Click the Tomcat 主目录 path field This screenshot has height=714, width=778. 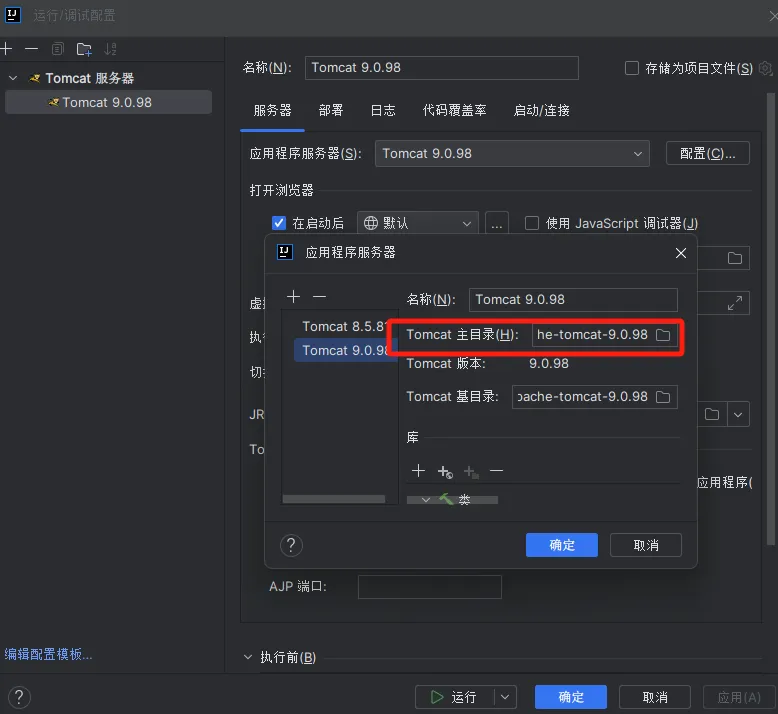point(592,335)
